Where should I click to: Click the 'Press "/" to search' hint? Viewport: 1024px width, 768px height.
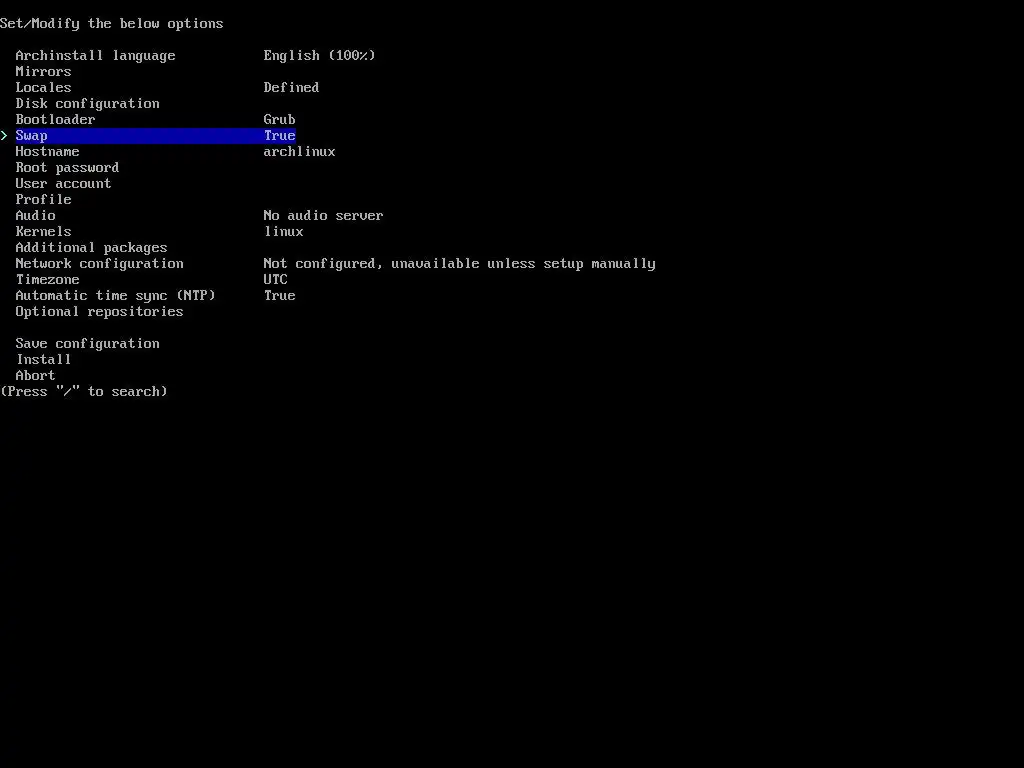[84, 392]
